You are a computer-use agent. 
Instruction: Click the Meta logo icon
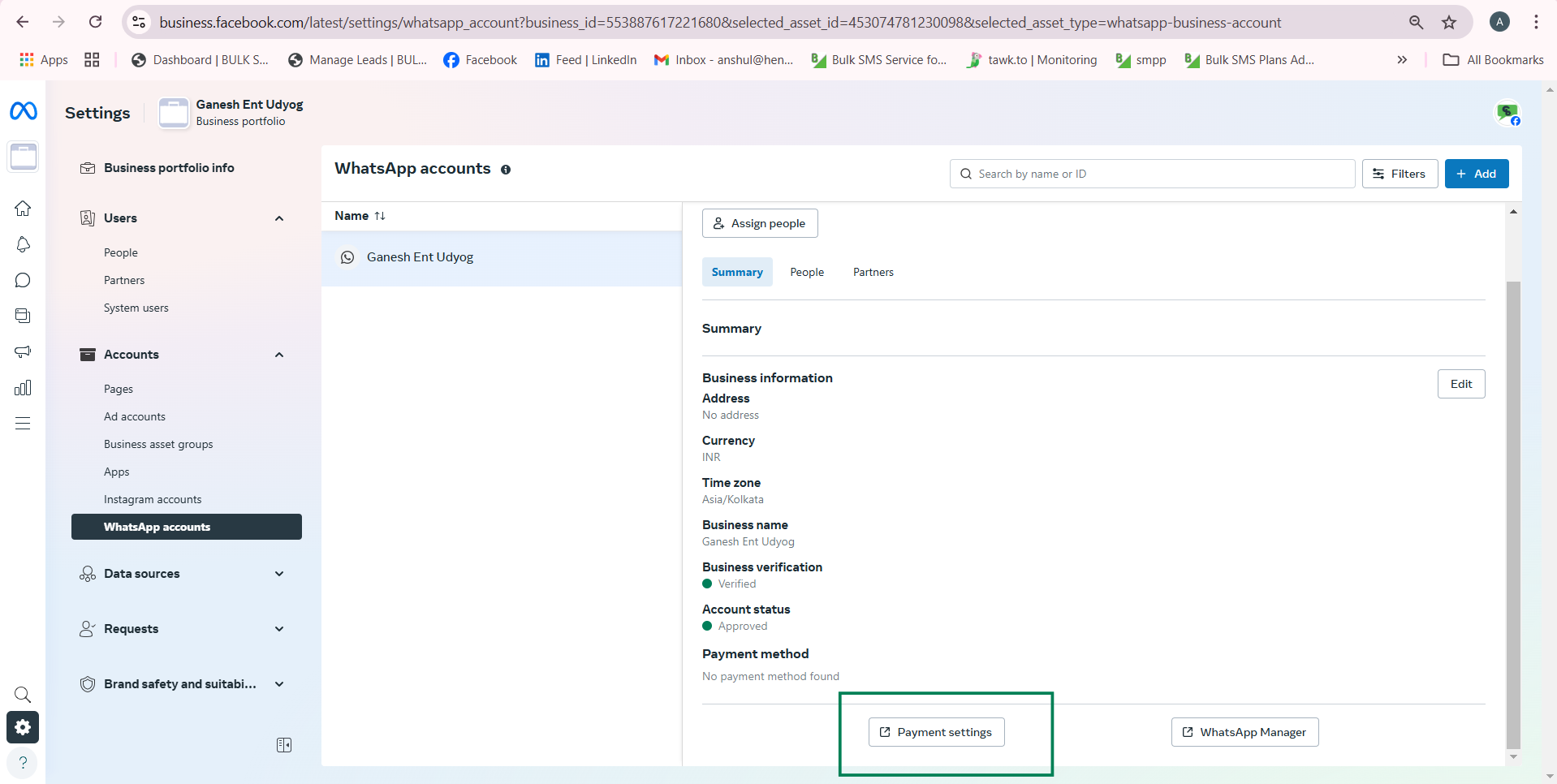(x=24, y=111)
